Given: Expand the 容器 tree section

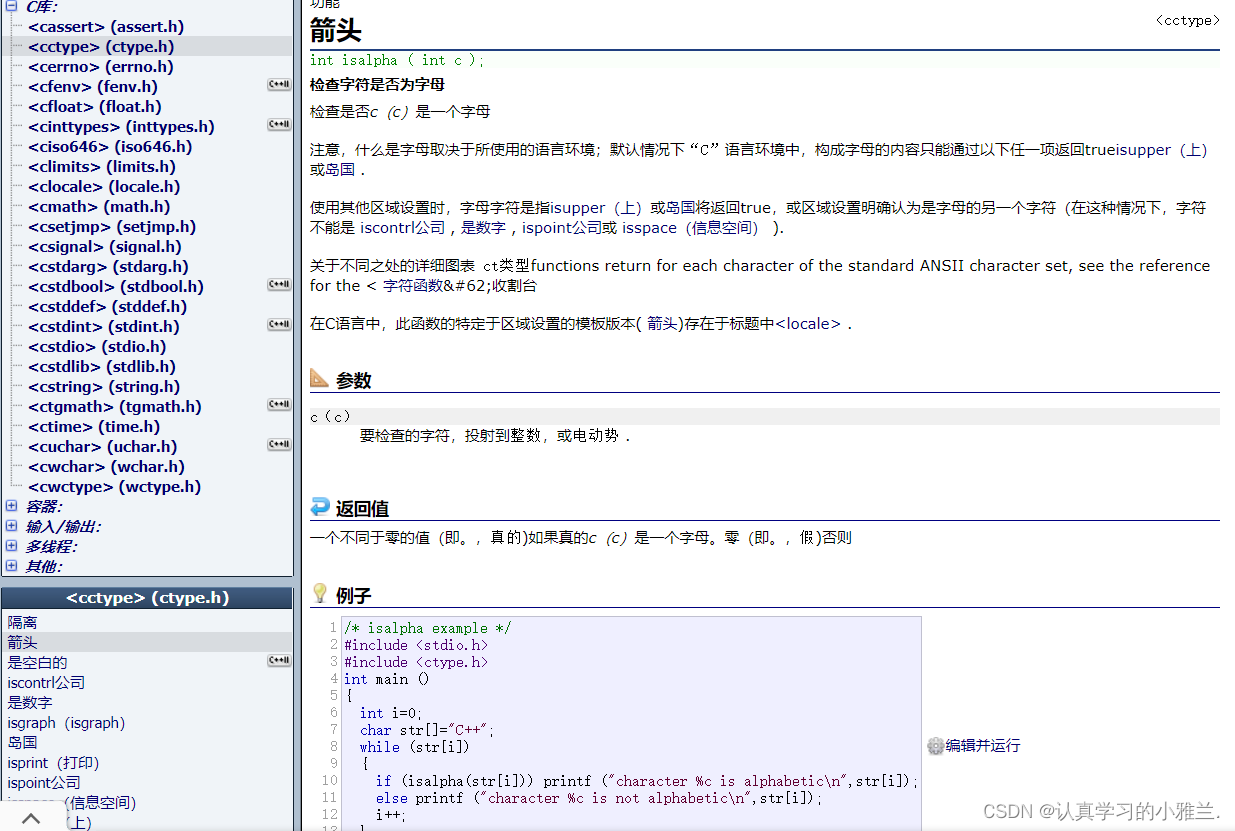Looking at the screenshot, I should (10, 506).
